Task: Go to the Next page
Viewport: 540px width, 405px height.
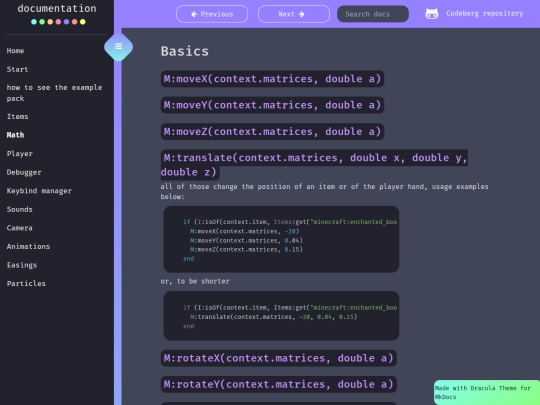Action: pos(294,14)
